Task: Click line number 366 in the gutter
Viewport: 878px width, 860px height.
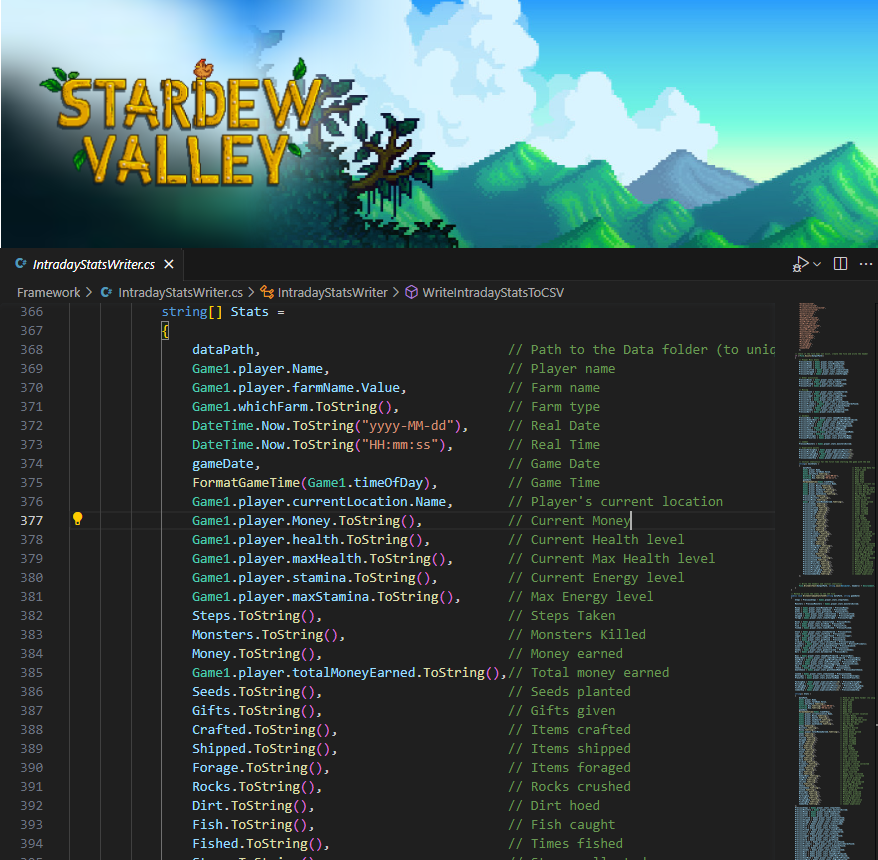Action: pos(31,312)
